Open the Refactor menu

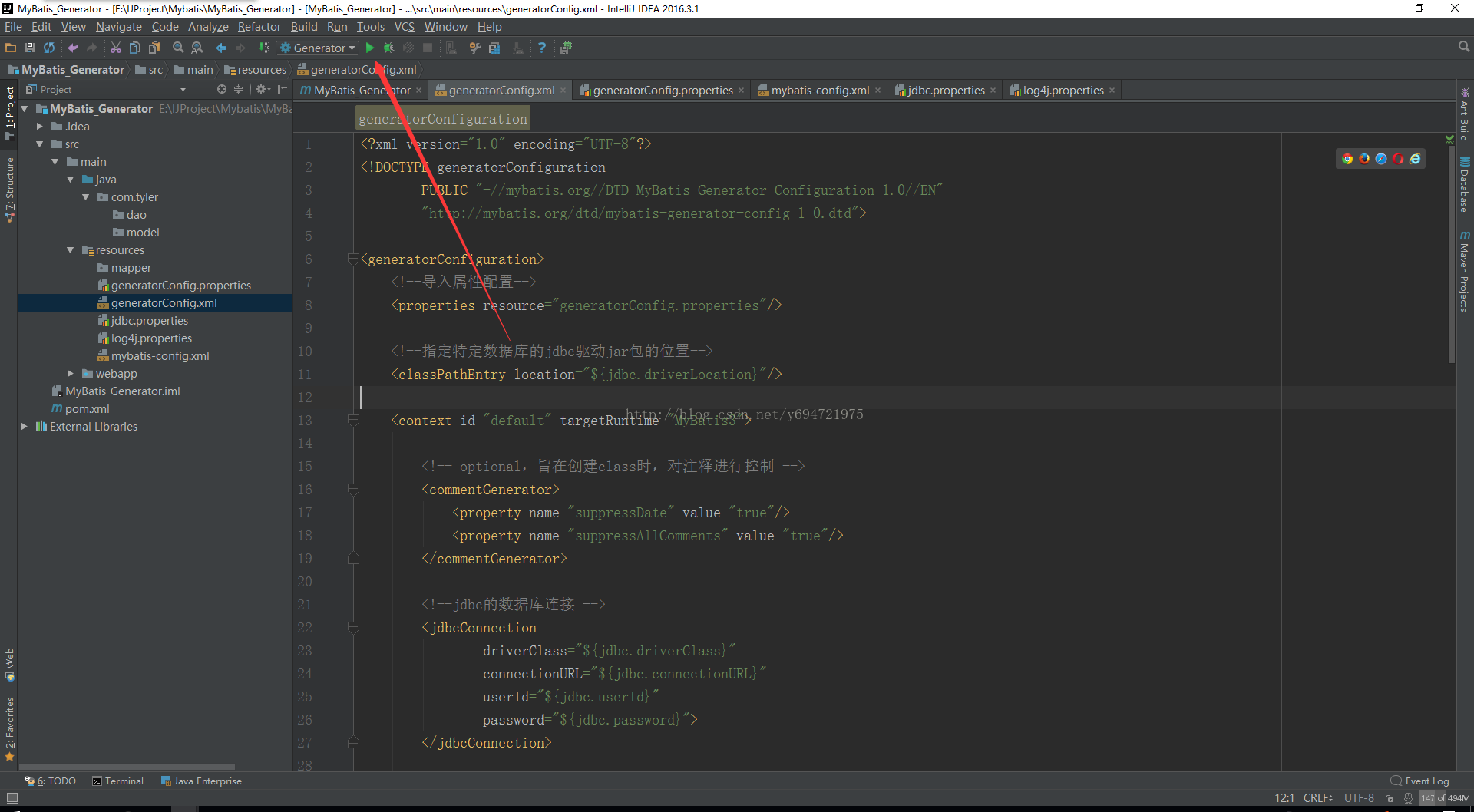[x=259, y=27]
